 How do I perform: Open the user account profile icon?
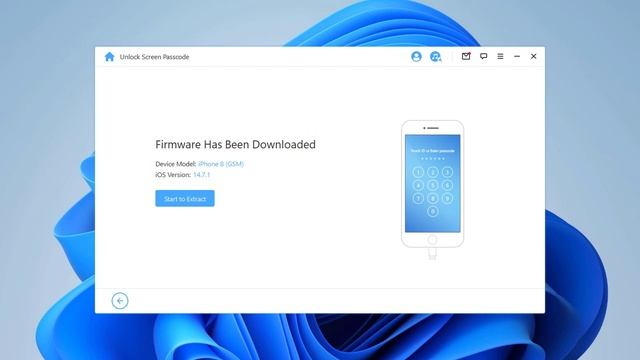pyautogui.click(x=416, y=56)
